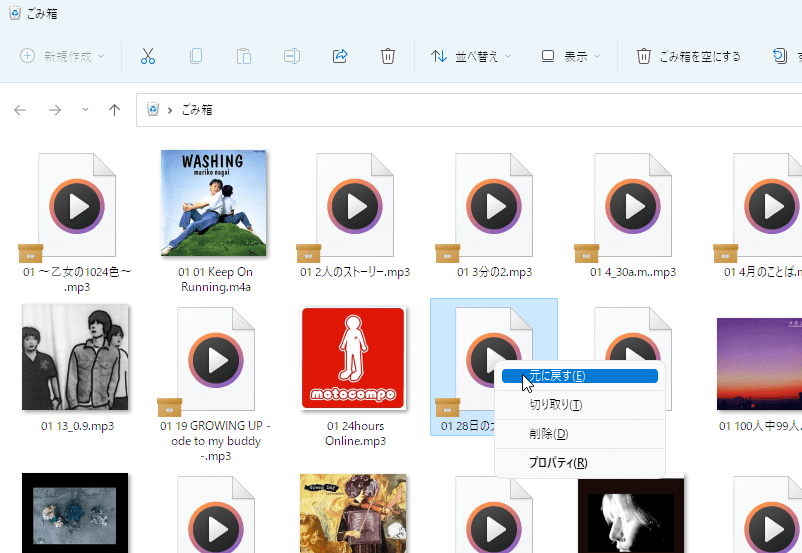This screenshot has height=553, width=802.
Task: Choose 削除(D) in context menu
Action: 580,434
